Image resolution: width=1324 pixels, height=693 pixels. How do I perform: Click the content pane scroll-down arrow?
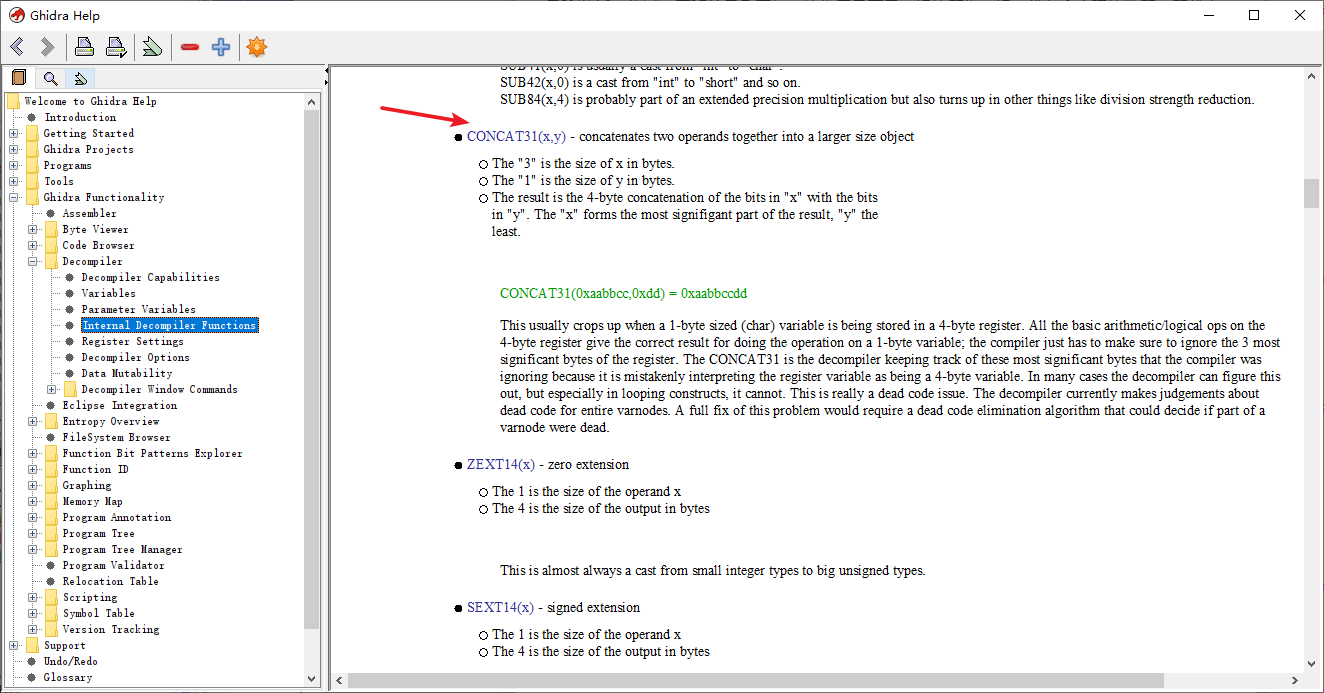pyautogui.click(x=1312, y=663)
